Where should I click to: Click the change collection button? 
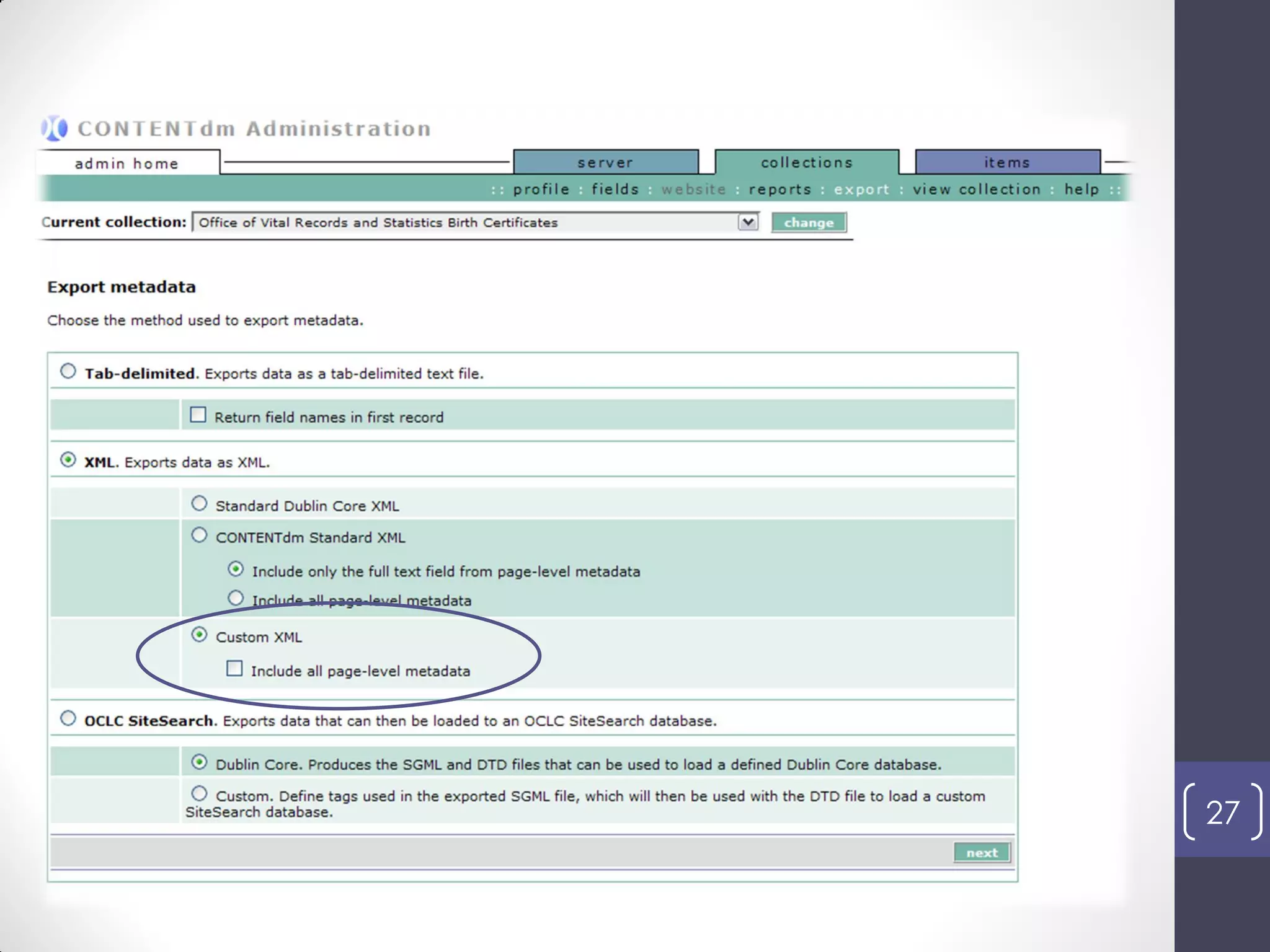click(808, 223)
